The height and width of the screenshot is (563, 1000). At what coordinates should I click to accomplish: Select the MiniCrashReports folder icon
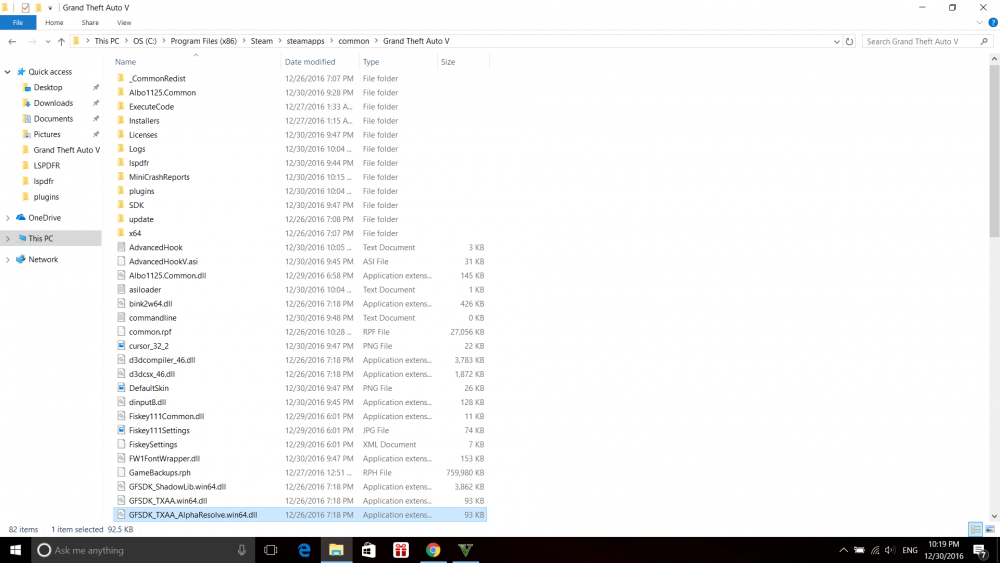click(121, 177)
